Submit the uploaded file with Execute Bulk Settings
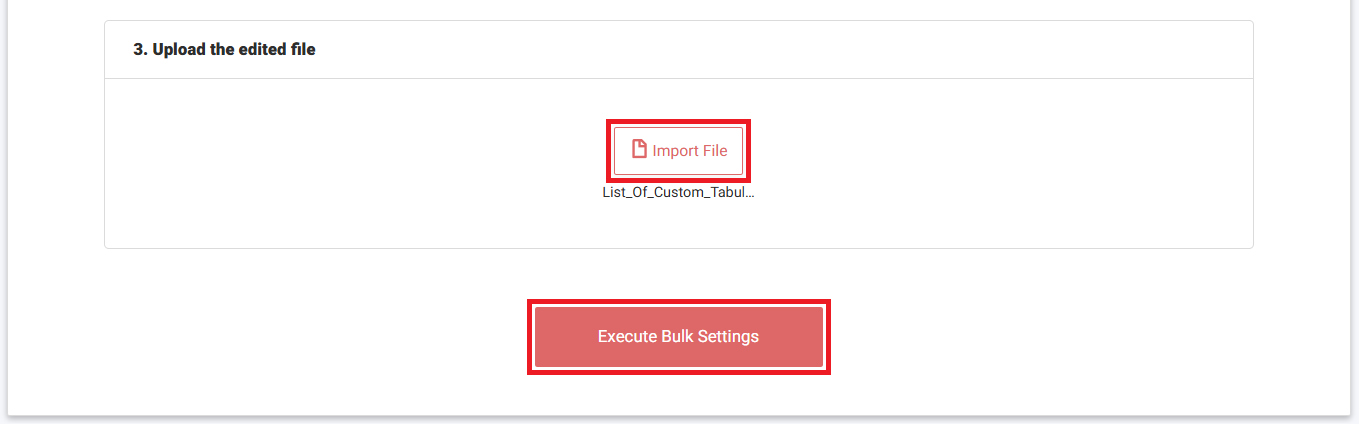 click(678, 337)
